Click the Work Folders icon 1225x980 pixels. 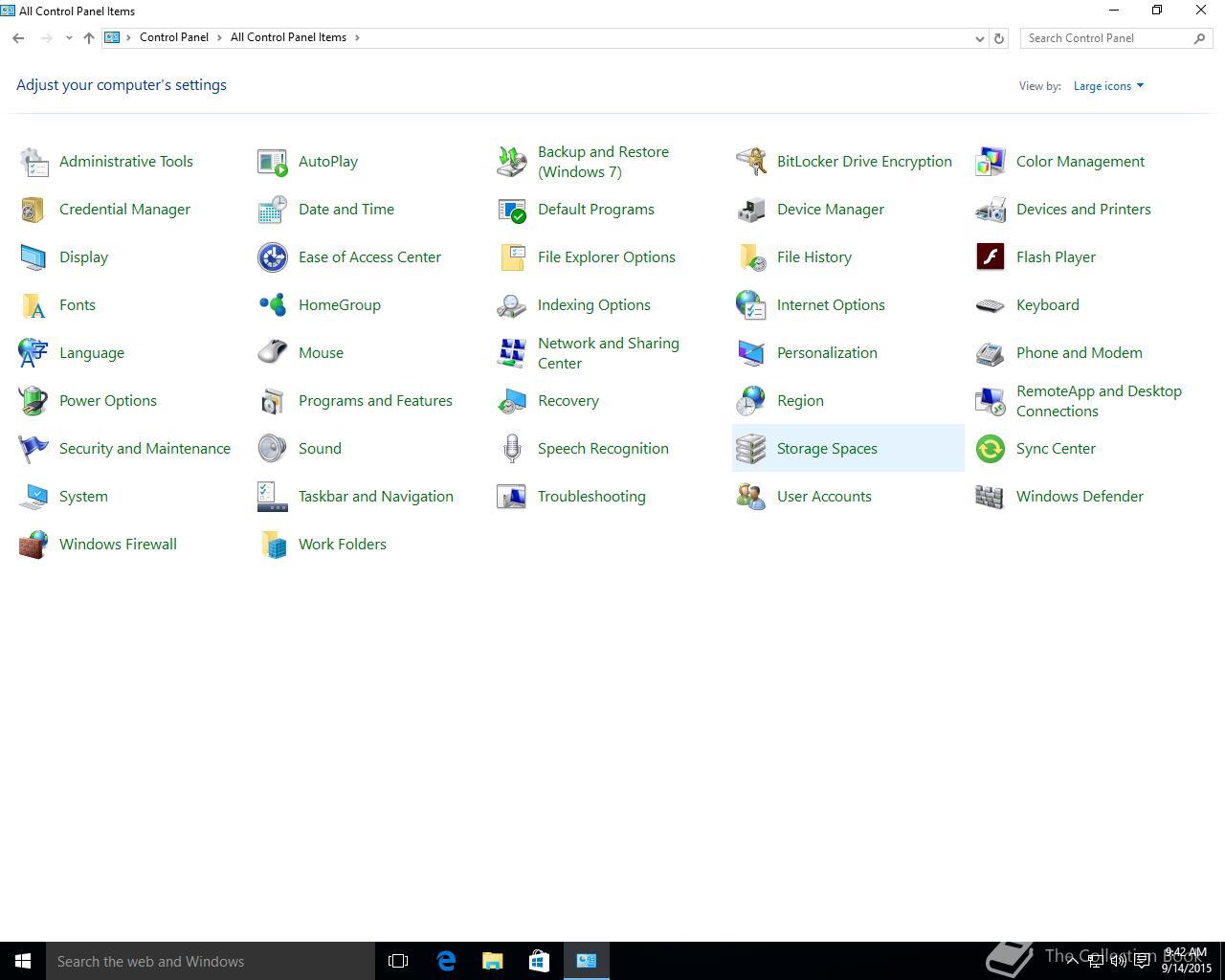[273, 545]
